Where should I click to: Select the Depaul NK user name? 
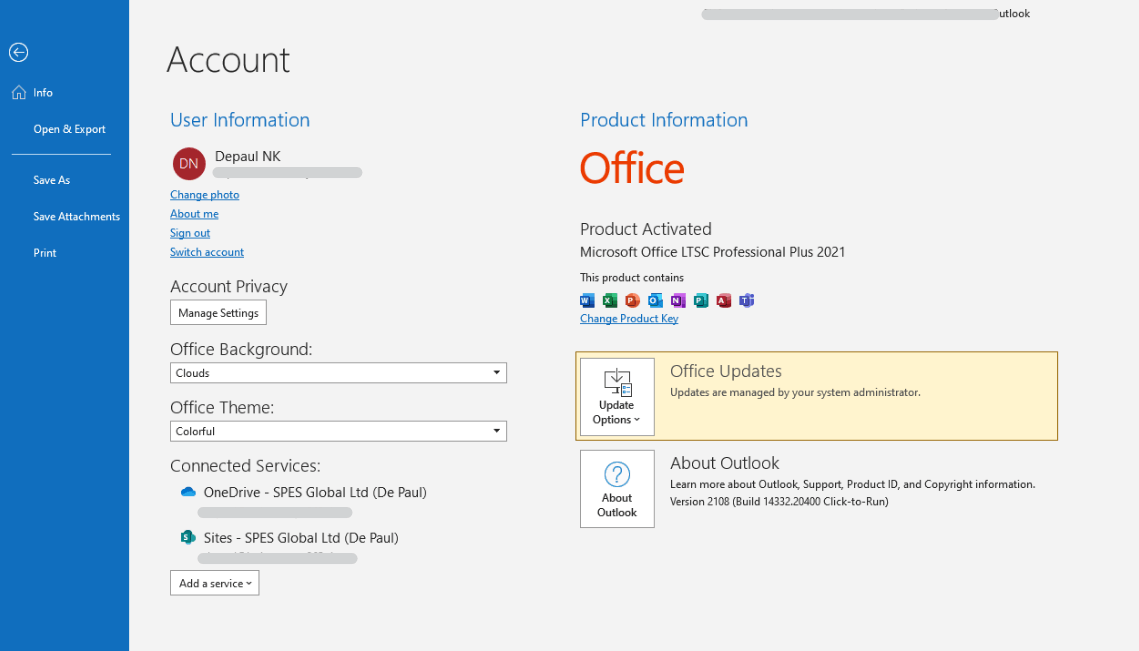[248, 156]
